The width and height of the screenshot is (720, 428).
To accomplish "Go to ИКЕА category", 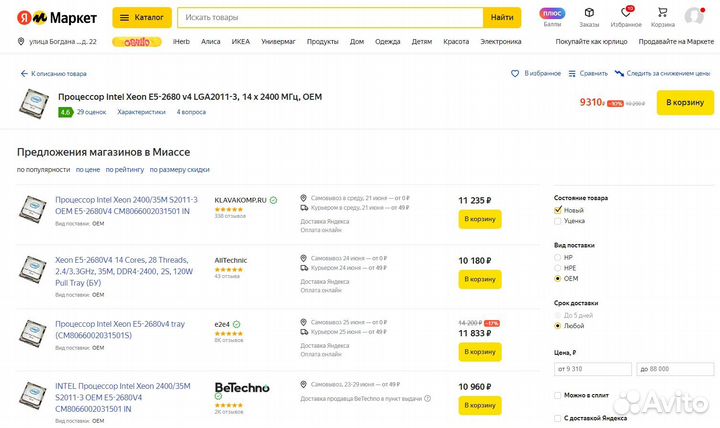I will pyautogui.click(x=241, y=41).
